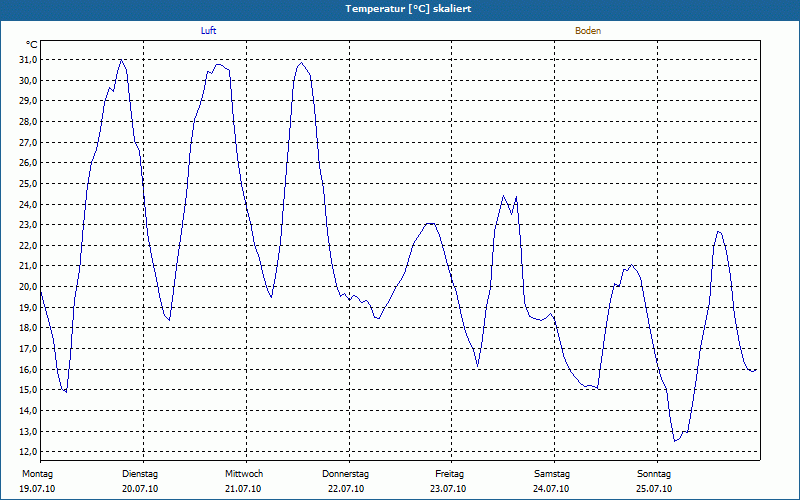Click the 15,0 y-axis value
The image size is (800, 500).
pos(28,390)
